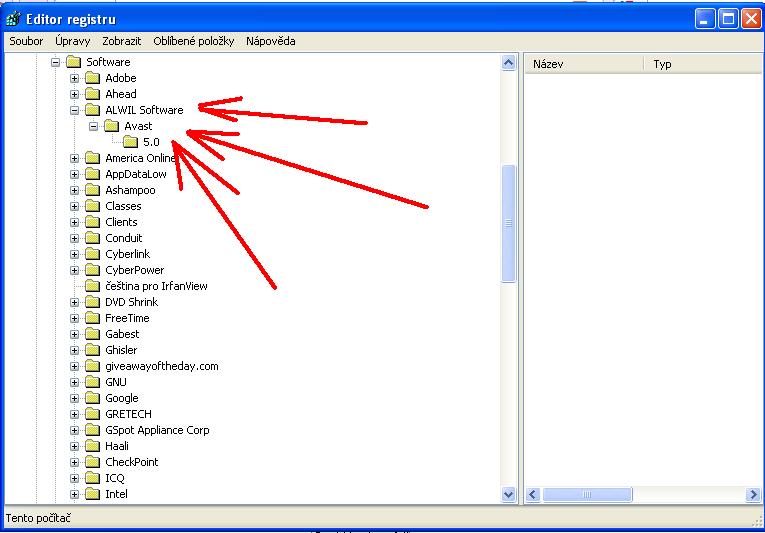Open the Zobrazit menu
This screenshot has width=765, height=533.
click(121, 41)
